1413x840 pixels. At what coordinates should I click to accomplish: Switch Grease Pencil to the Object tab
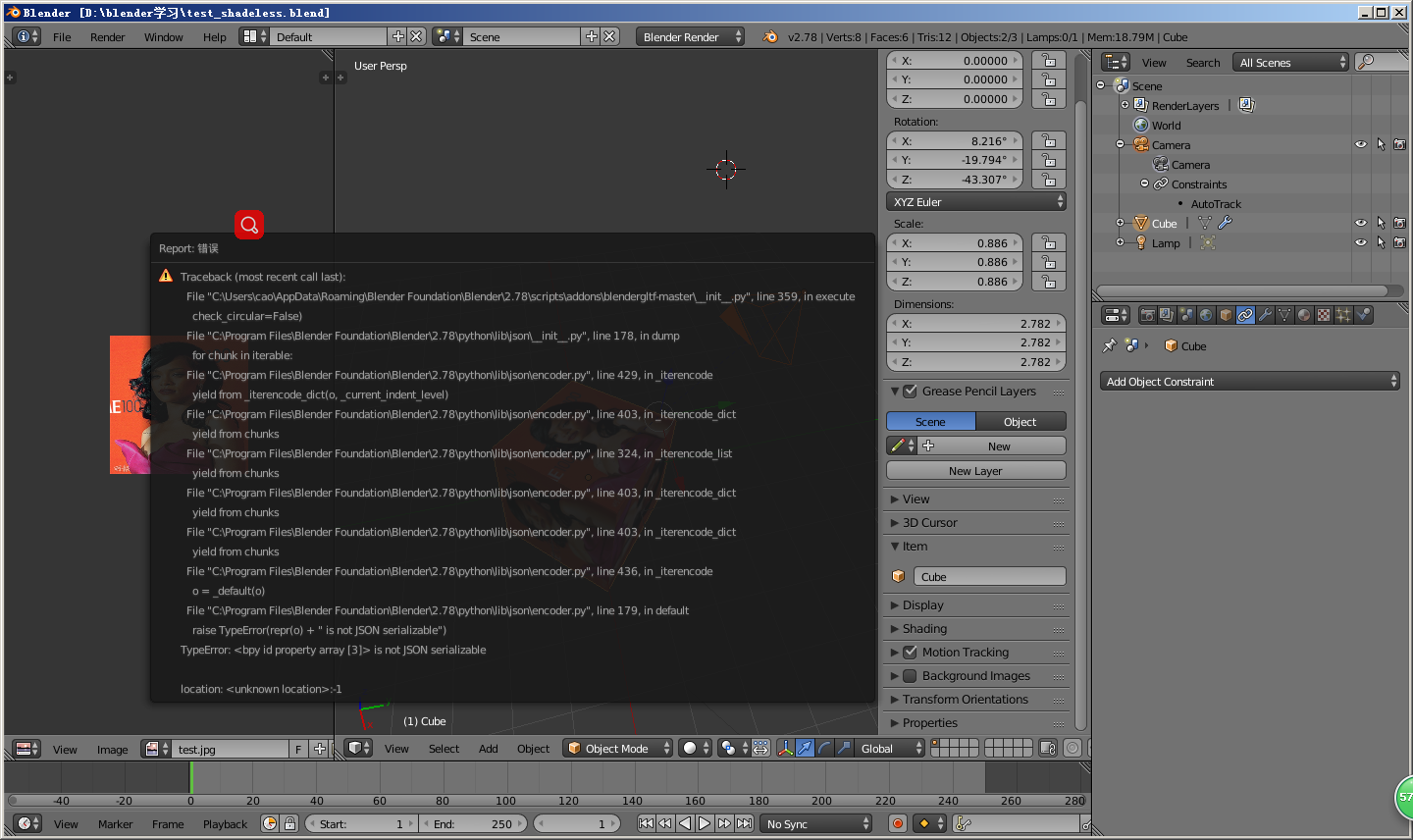[x=1020, y=421]
